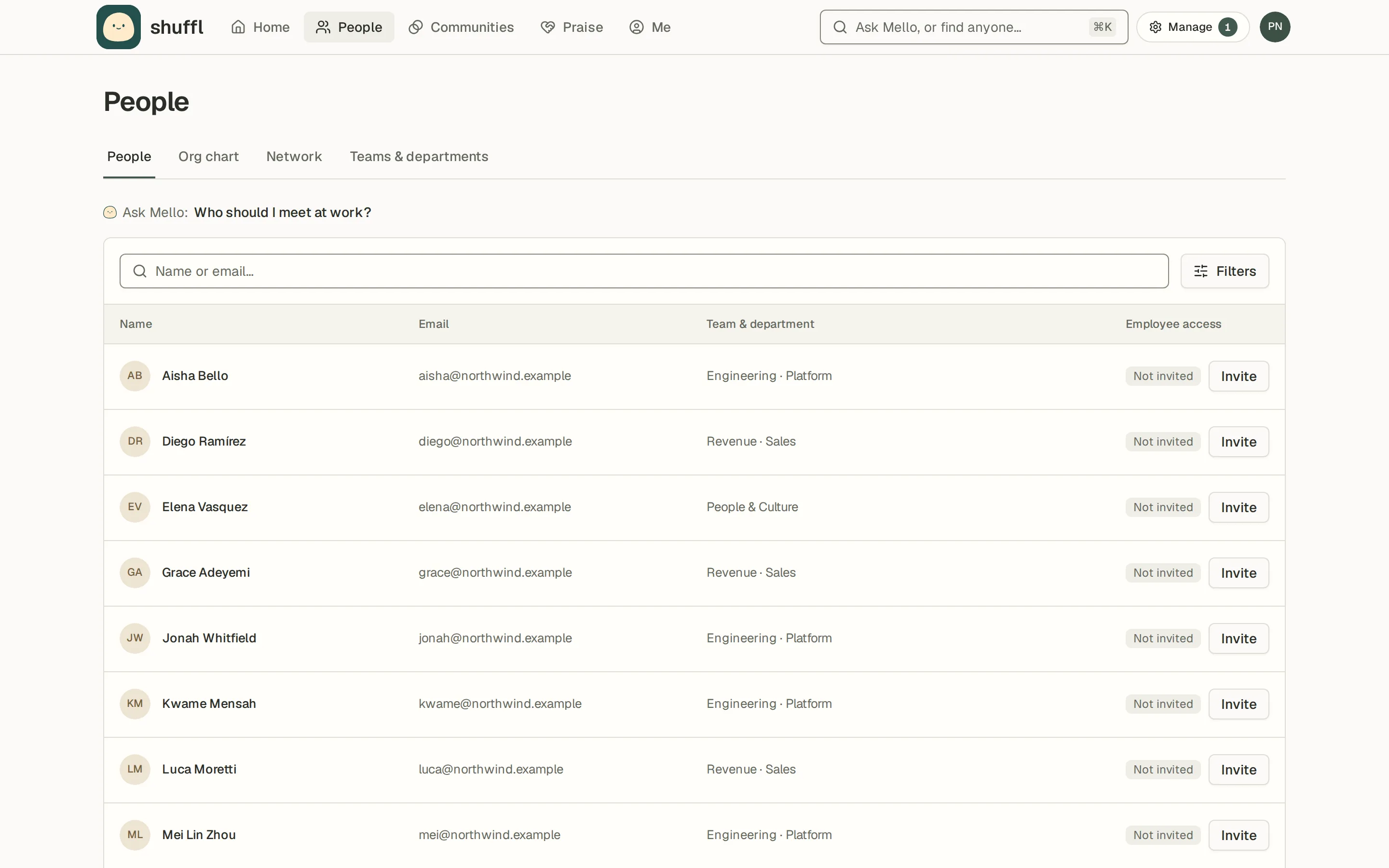This screenshot has width=1389, height=868.
Task: Click the 'Employee access' column header
Action: 1173,324
